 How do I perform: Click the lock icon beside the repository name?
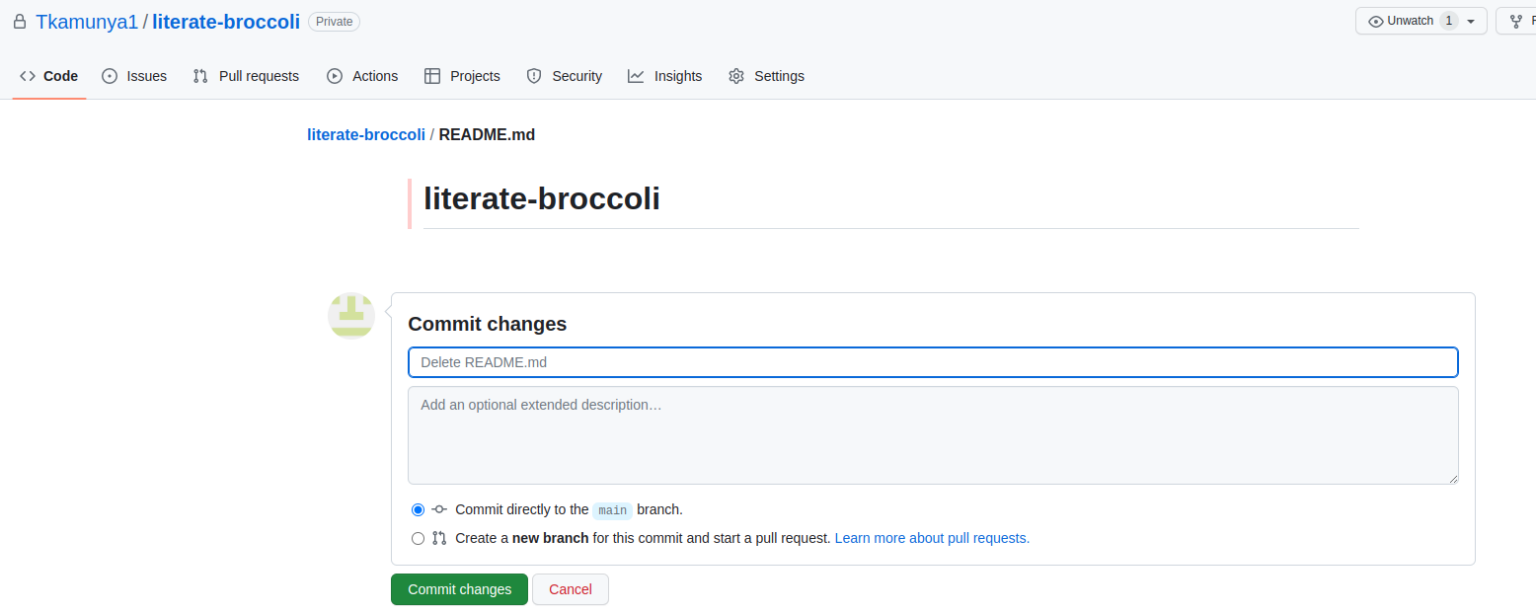(x=18, y=20)
